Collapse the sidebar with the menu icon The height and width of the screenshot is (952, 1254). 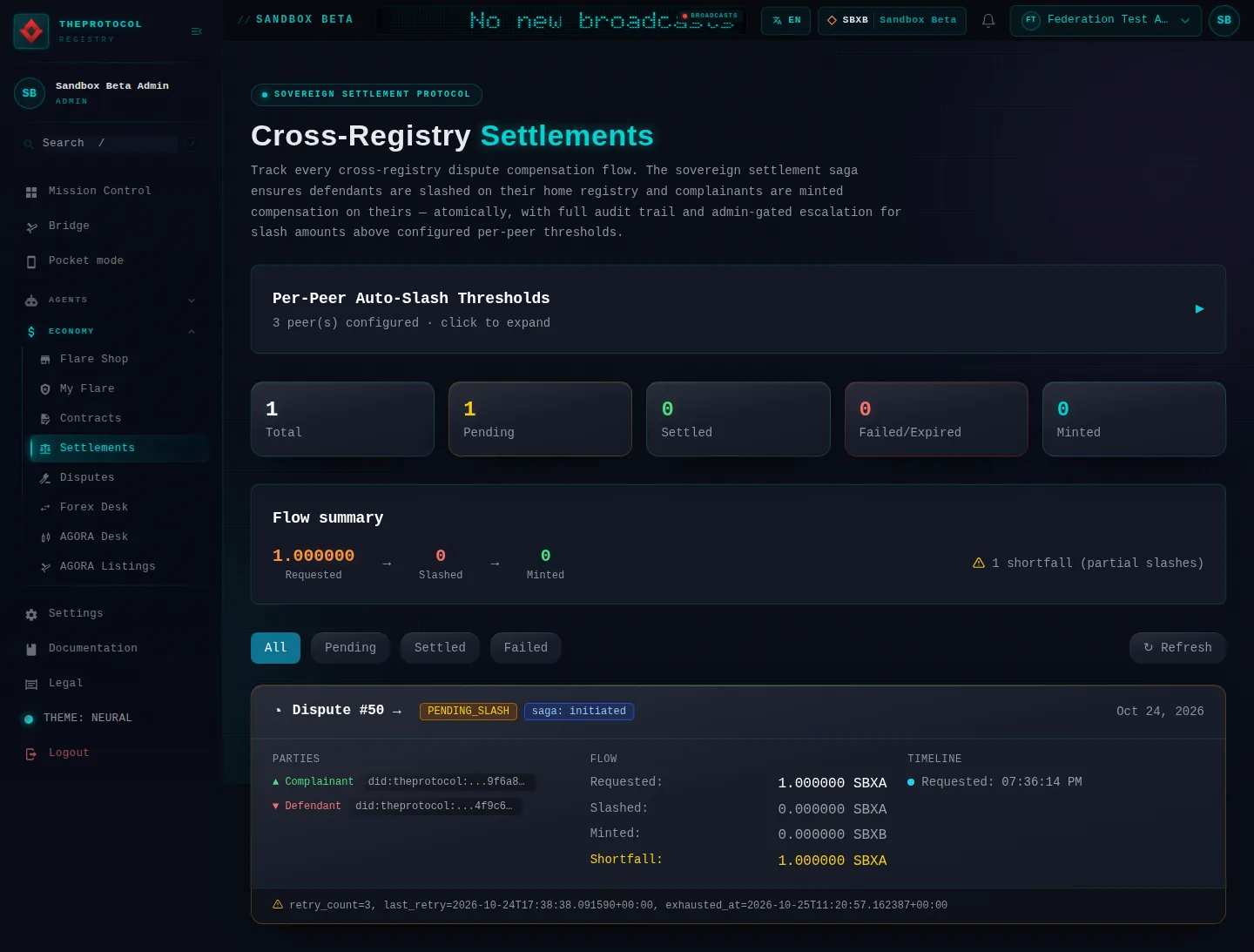197,31
